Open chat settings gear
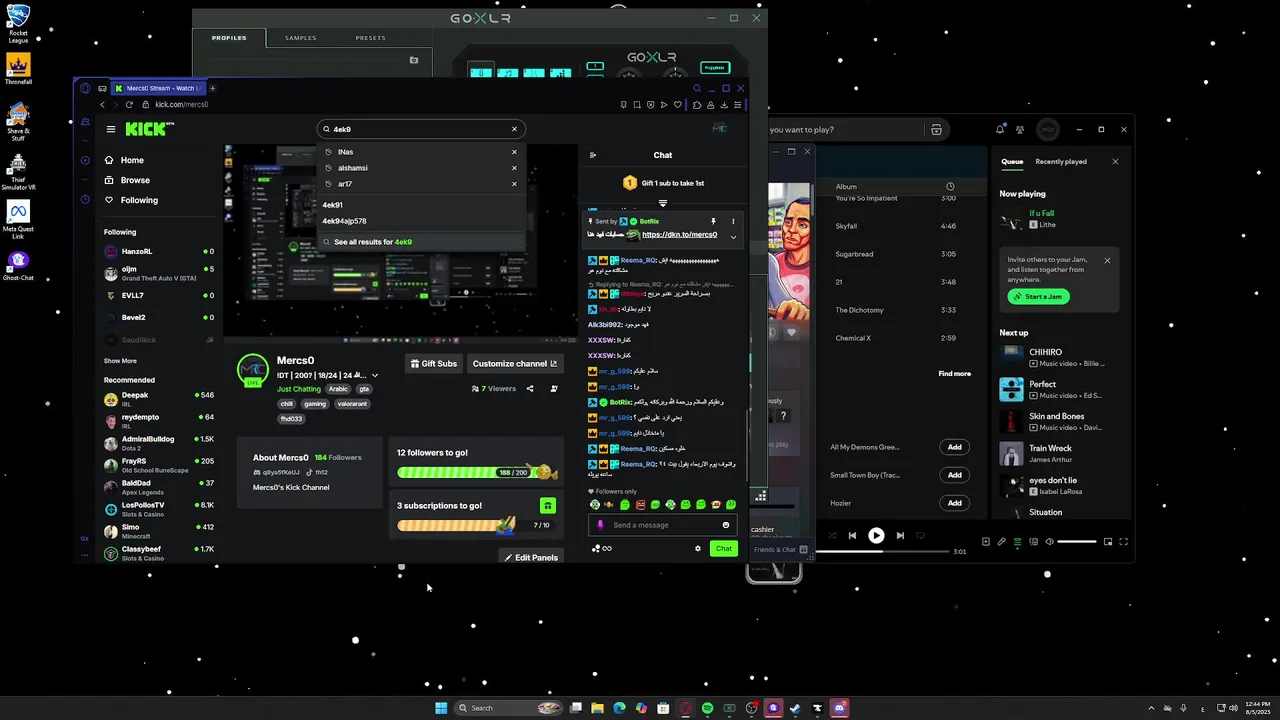 pyautogui.click(x=698, y=548)
